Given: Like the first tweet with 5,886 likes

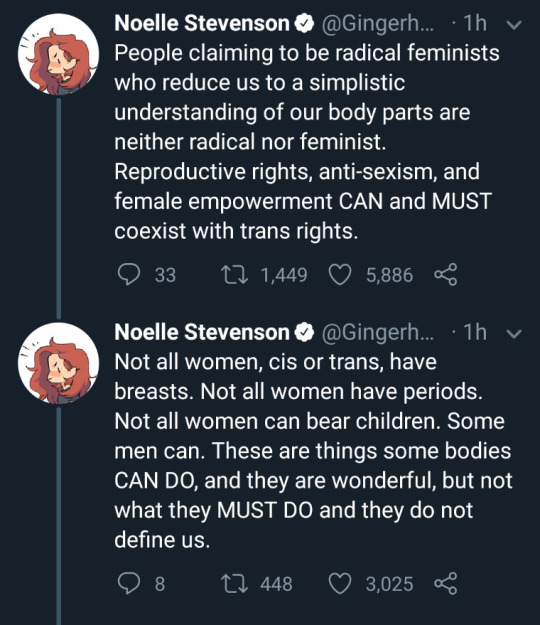Looking at the screenshot, I should tap(340, 275).
